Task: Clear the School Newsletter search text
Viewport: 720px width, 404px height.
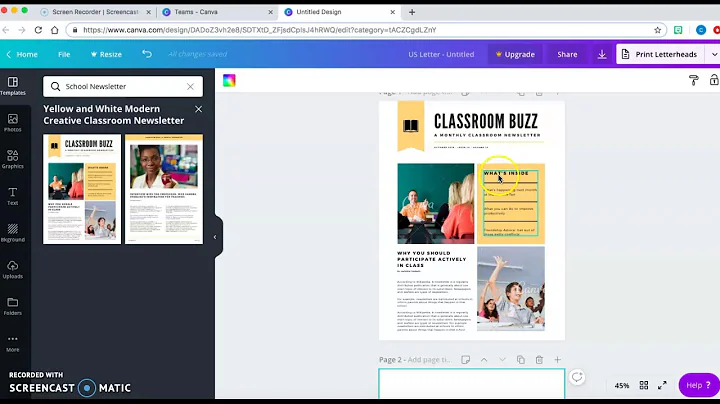Action: (190, 86)
